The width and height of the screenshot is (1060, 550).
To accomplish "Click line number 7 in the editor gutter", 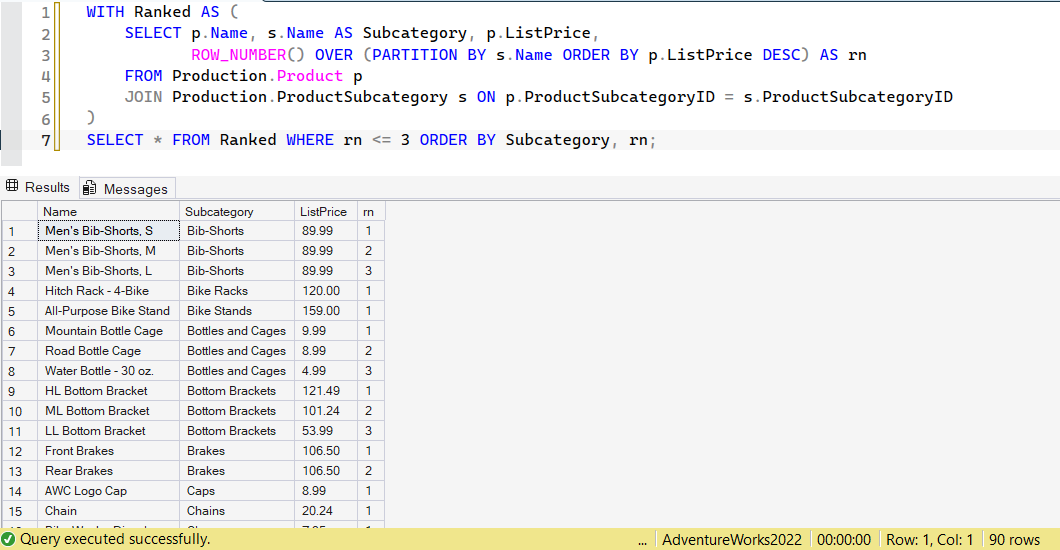I will tap(46, 141).
